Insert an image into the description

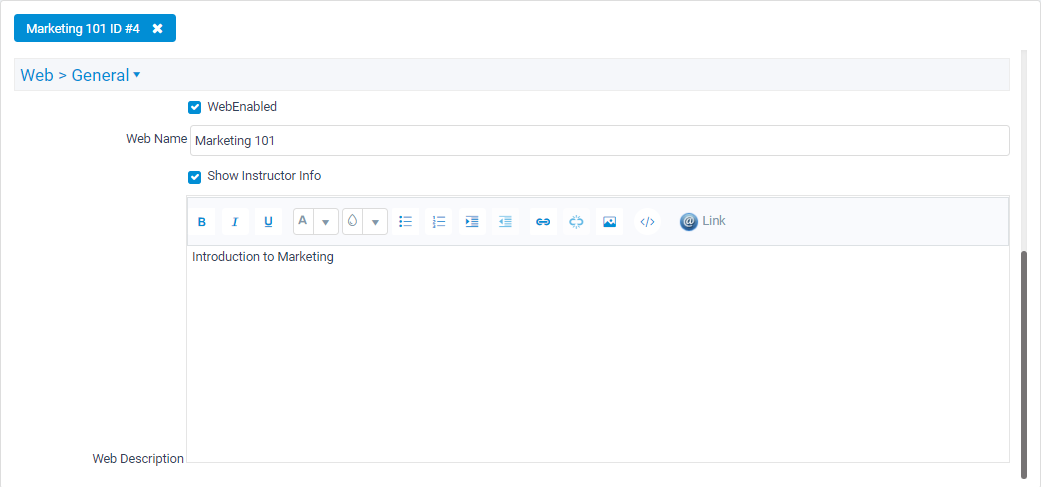pyautogui.click(x=609, y=222)
